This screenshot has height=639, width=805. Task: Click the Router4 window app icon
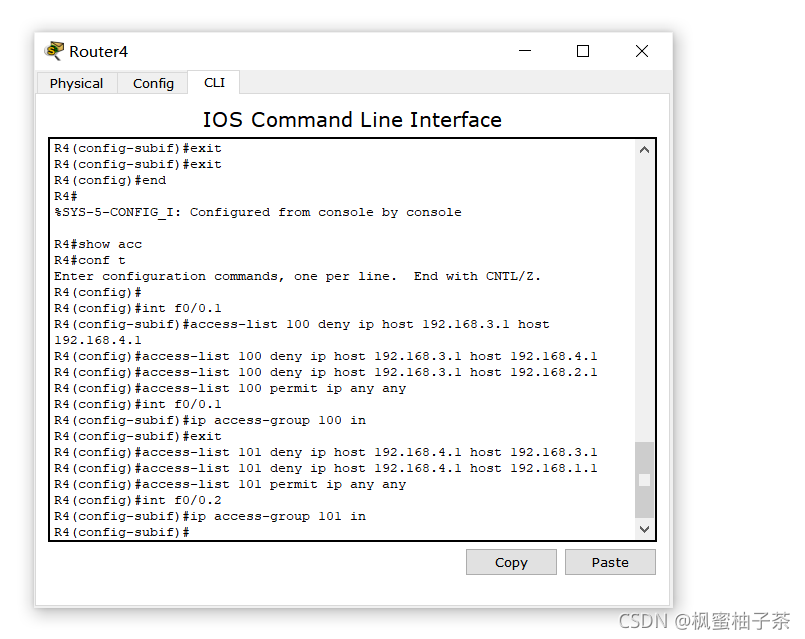(x=54, y=51)
